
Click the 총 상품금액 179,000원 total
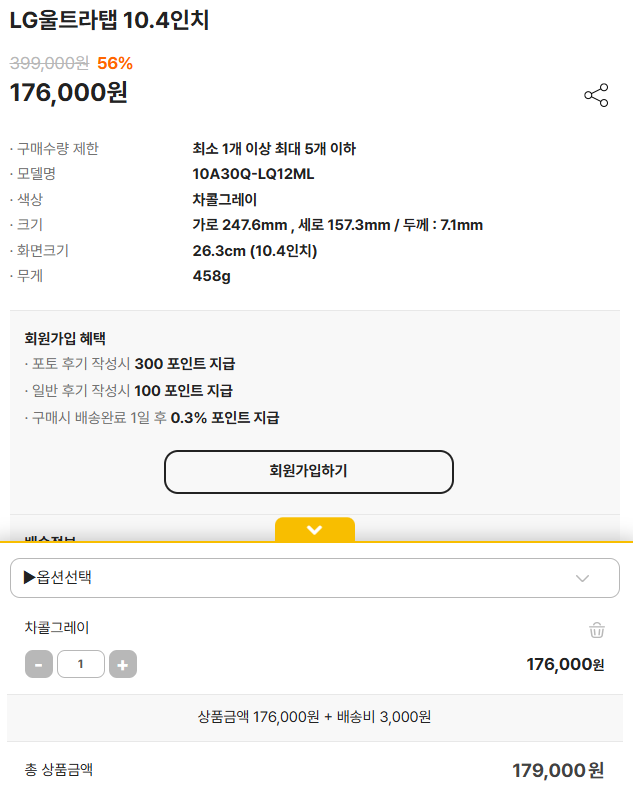(x=558, y=770)
